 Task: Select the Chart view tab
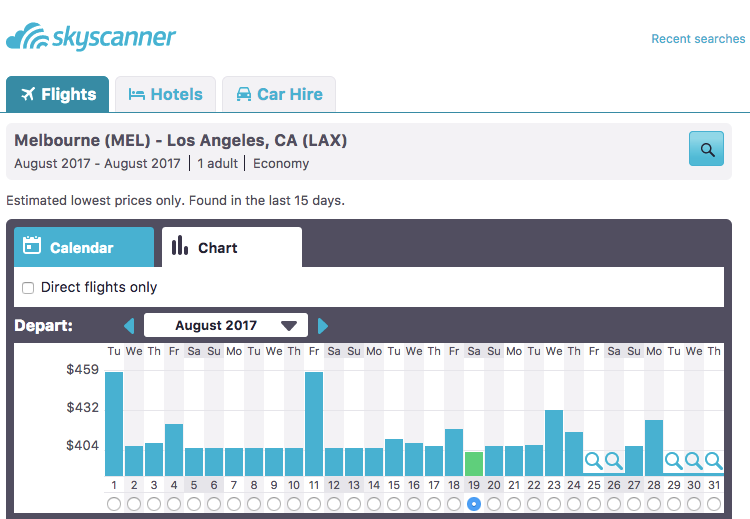232,247
